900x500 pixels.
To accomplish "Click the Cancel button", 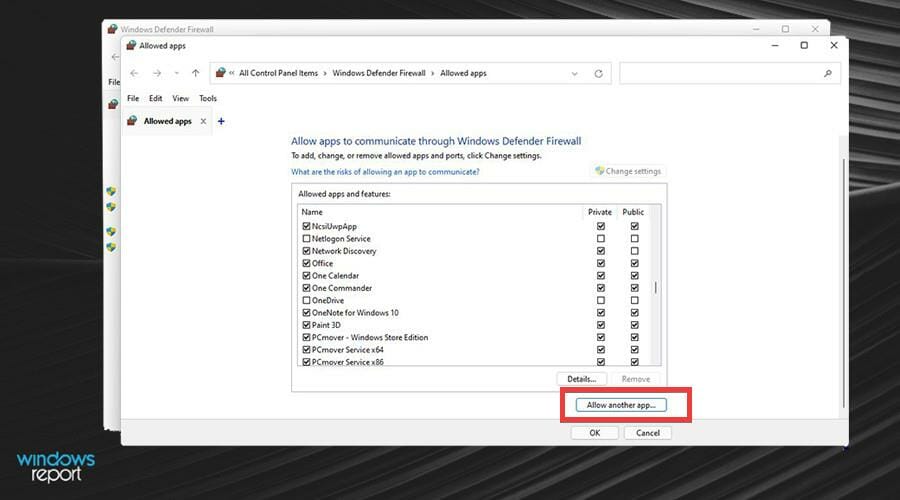I will click(x=647, y=433).
